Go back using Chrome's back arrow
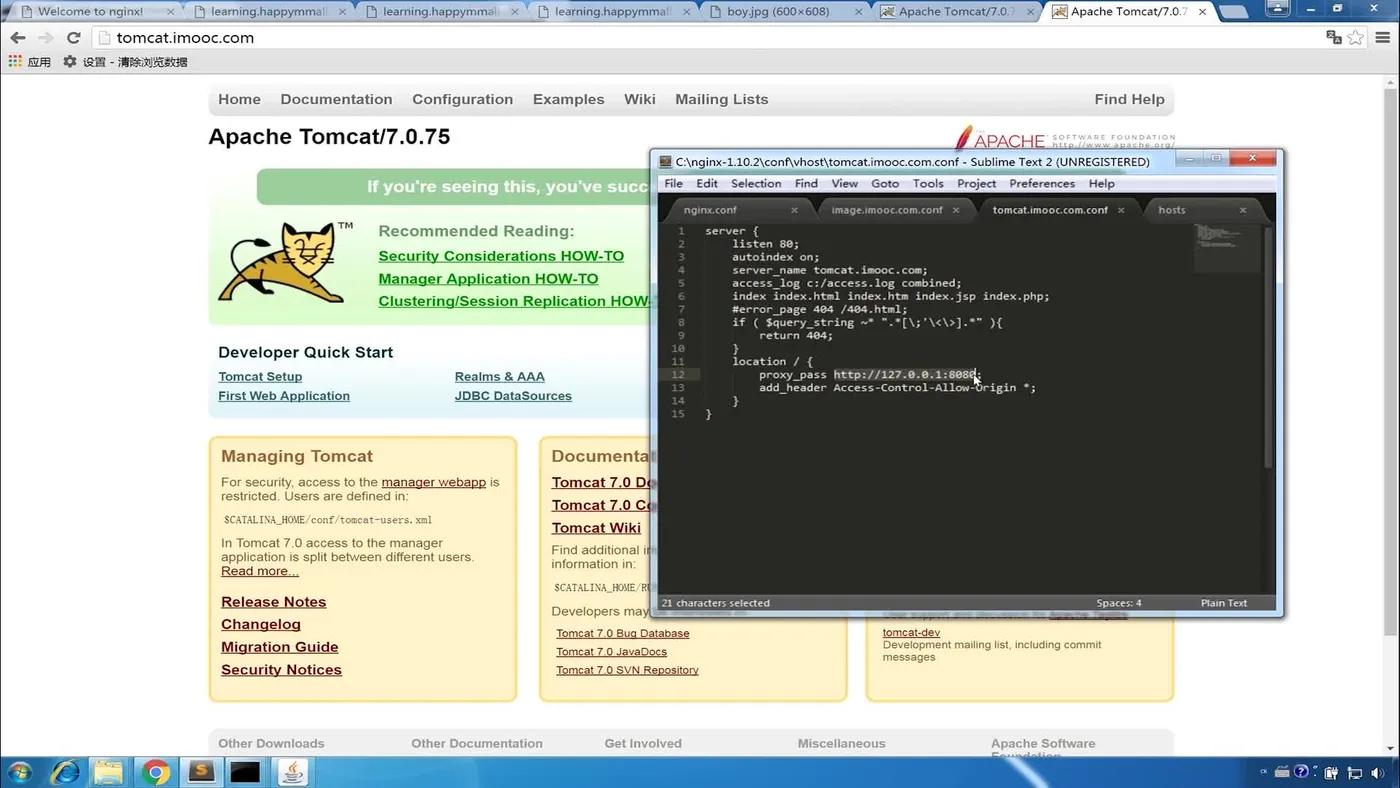 [x=18, y=38]
